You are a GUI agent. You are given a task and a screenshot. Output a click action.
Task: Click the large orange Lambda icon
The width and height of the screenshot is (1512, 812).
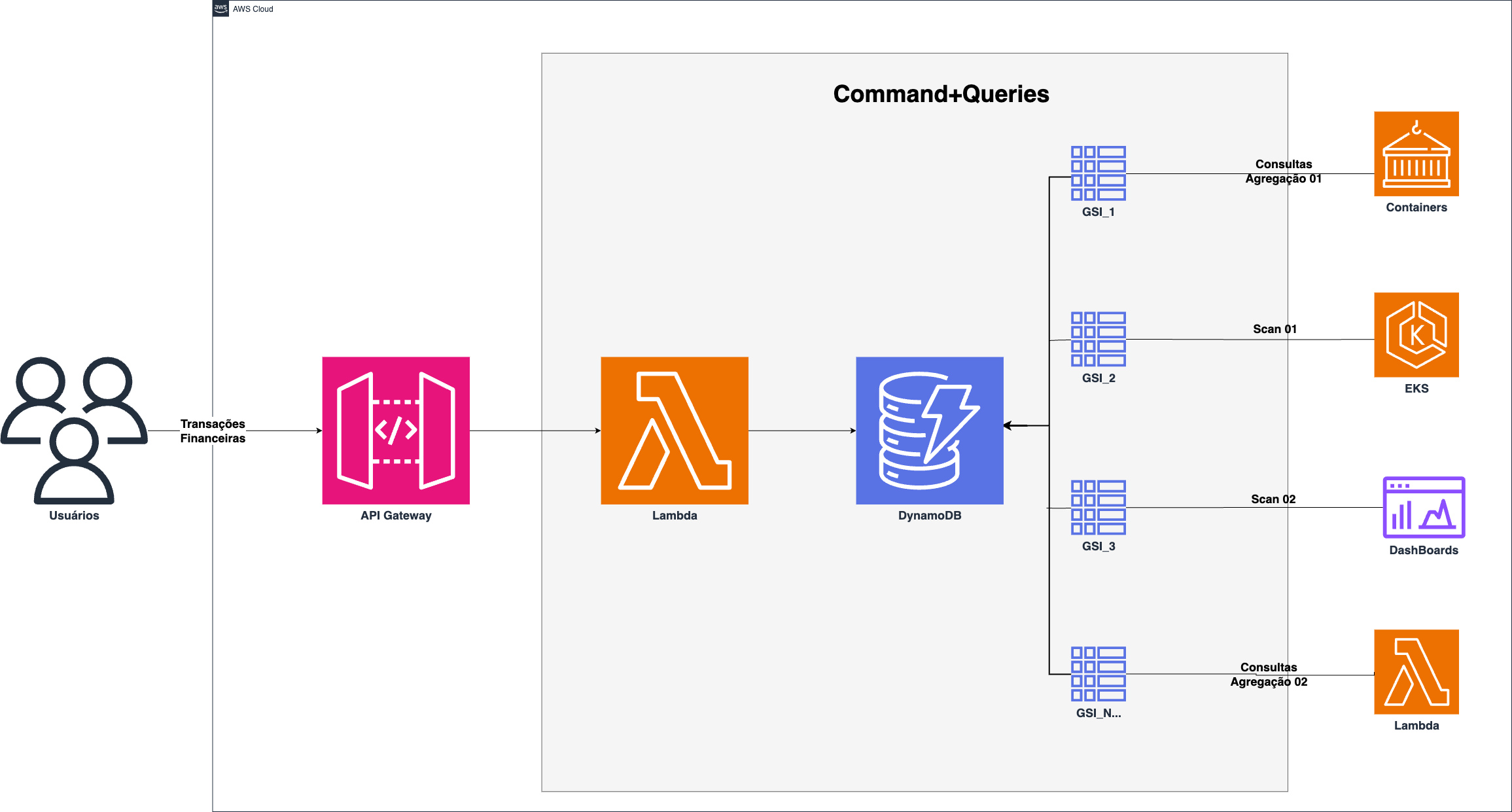[674, 430]
